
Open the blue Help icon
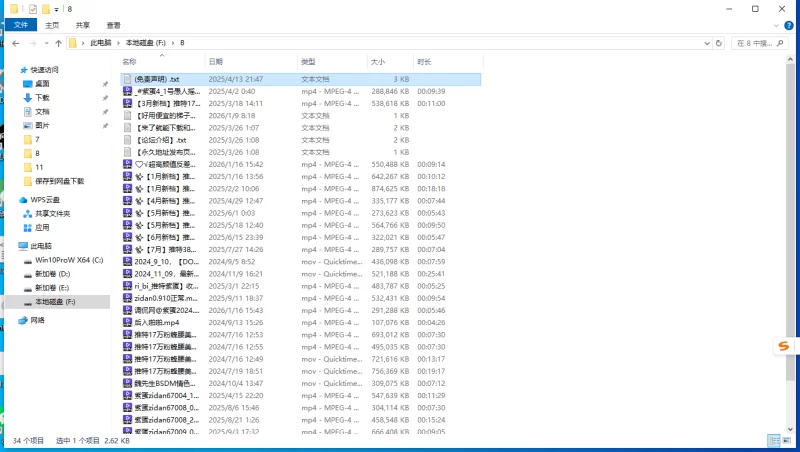pos(789,26)
